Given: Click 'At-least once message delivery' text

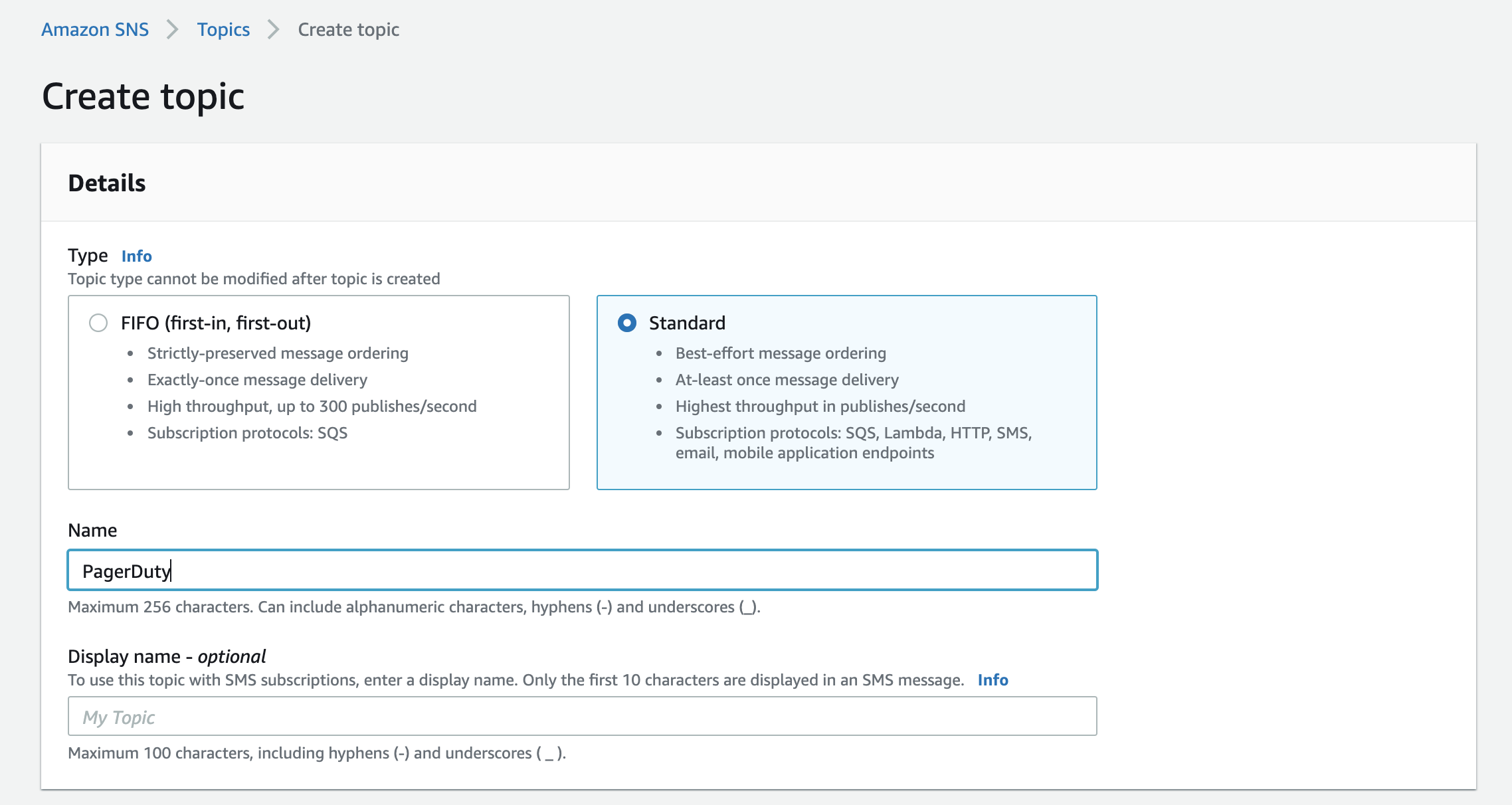Looking at the screenshot, I should coord(787,379).
